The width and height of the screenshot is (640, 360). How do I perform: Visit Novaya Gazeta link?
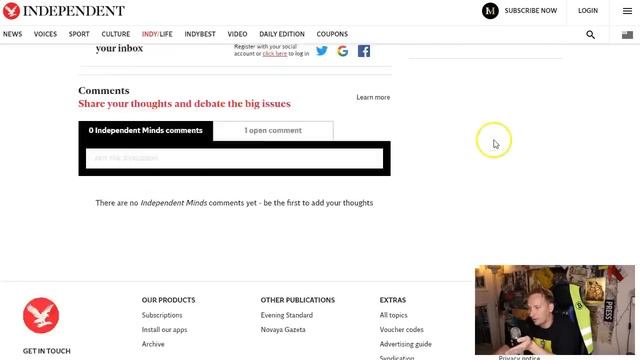coord(283,330)
